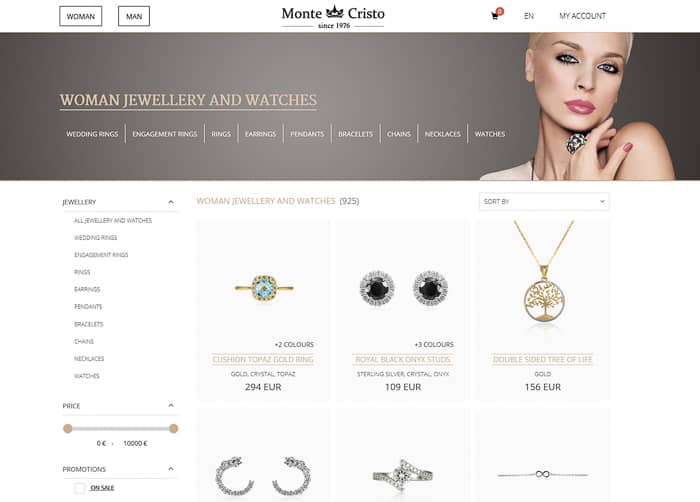Select Bracelets in sidebar list

88,324
